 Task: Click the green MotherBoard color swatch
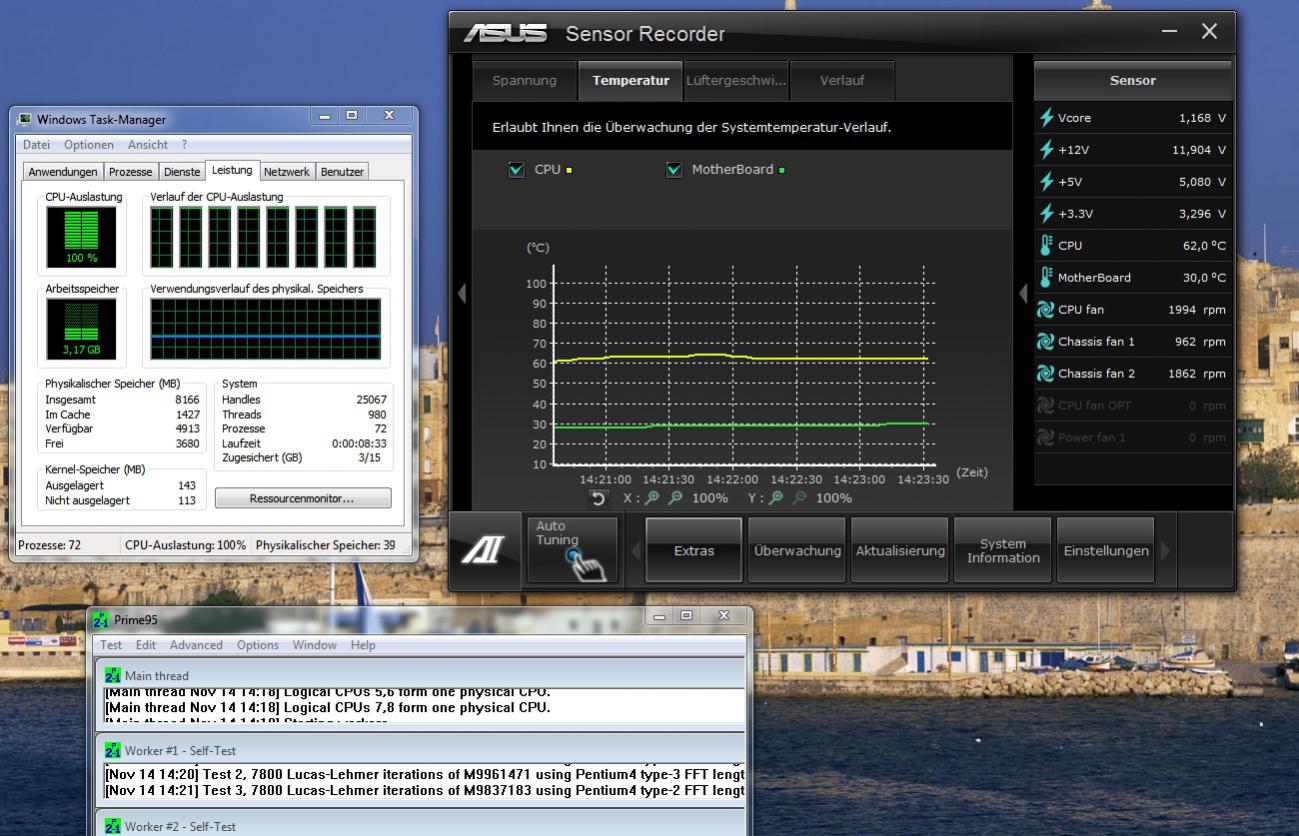tap(781, 171)
